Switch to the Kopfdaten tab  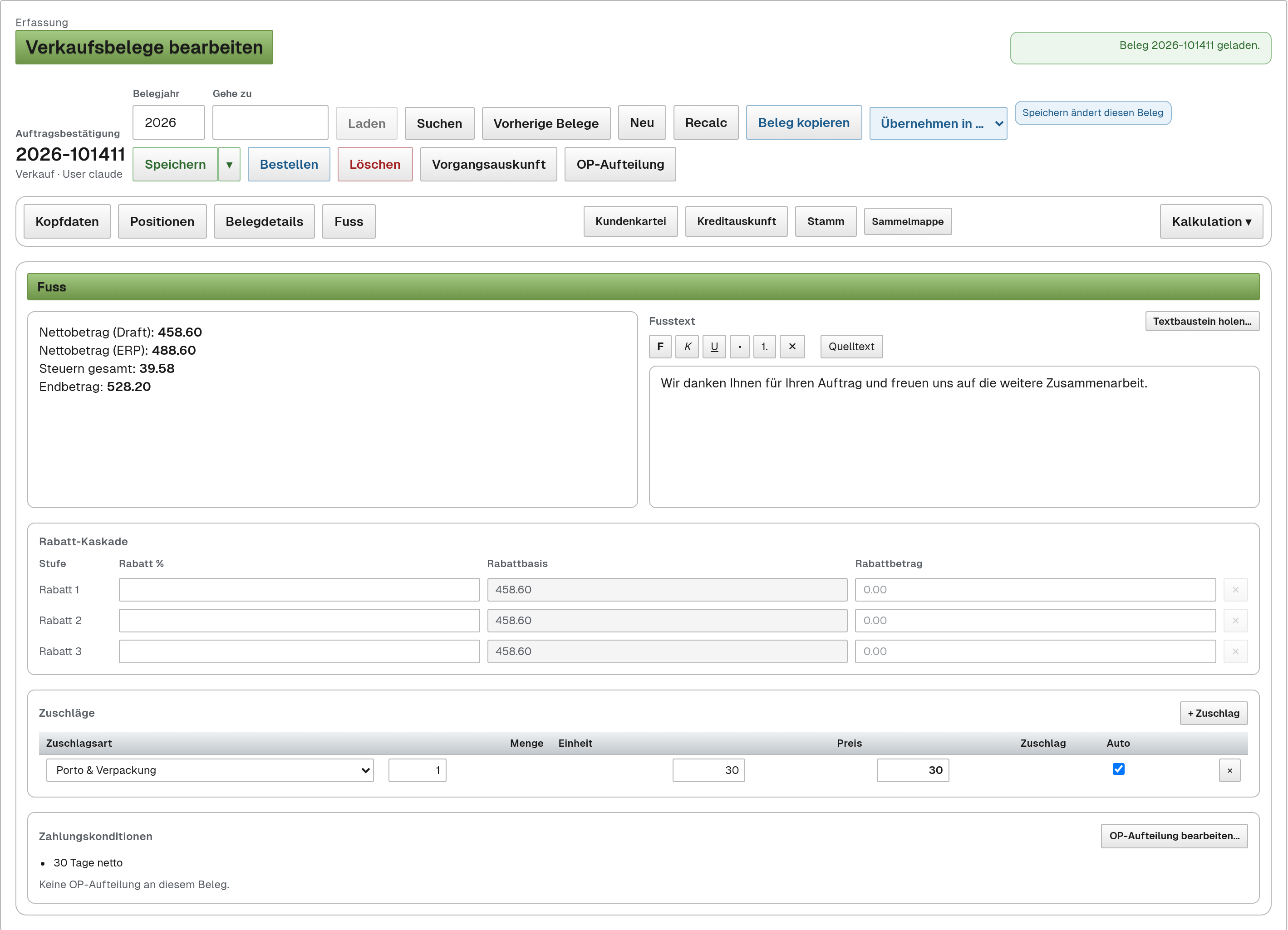(67, 221)
